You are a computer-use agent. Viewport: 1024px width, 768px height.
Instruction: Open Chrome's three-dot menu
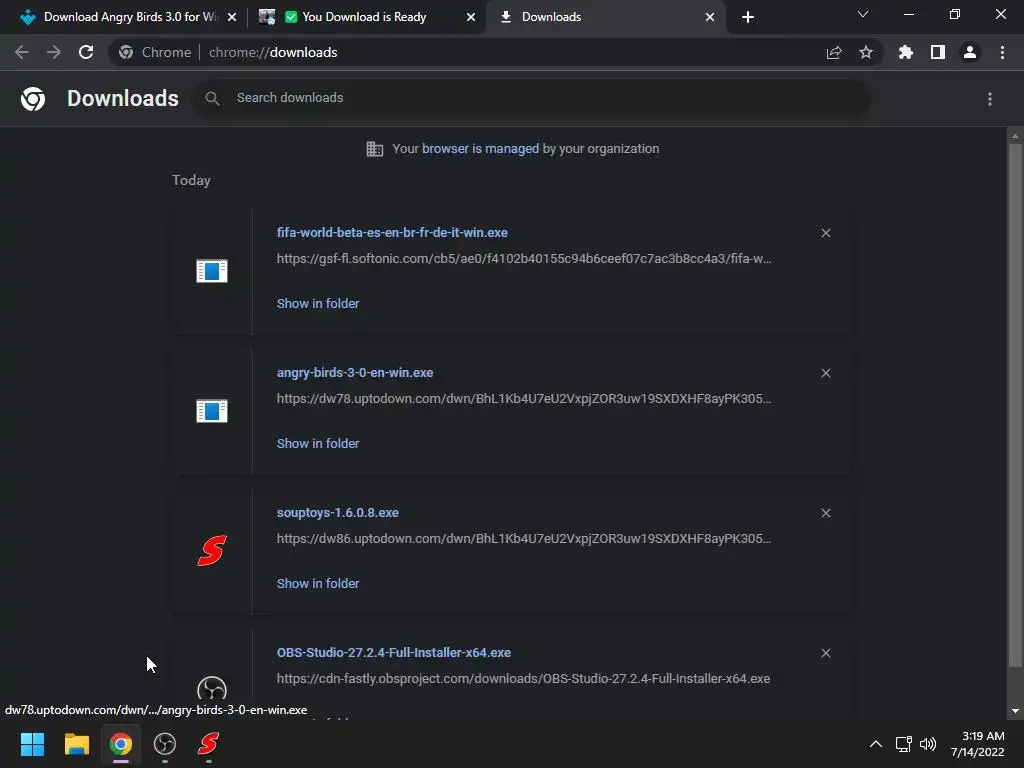[1002, 52]
